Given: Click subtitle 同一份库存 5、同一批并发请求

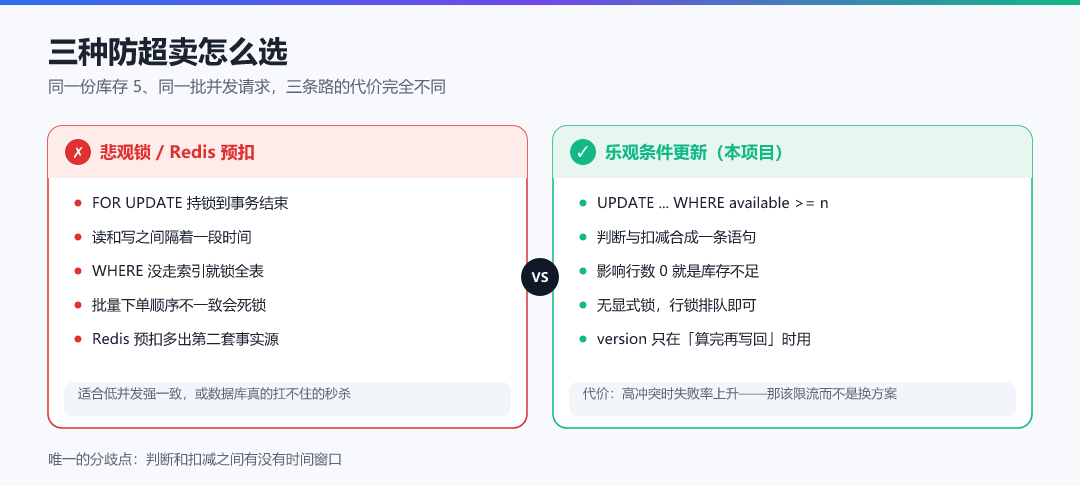Looking at the screenshot, I should (x=247, y=87).
